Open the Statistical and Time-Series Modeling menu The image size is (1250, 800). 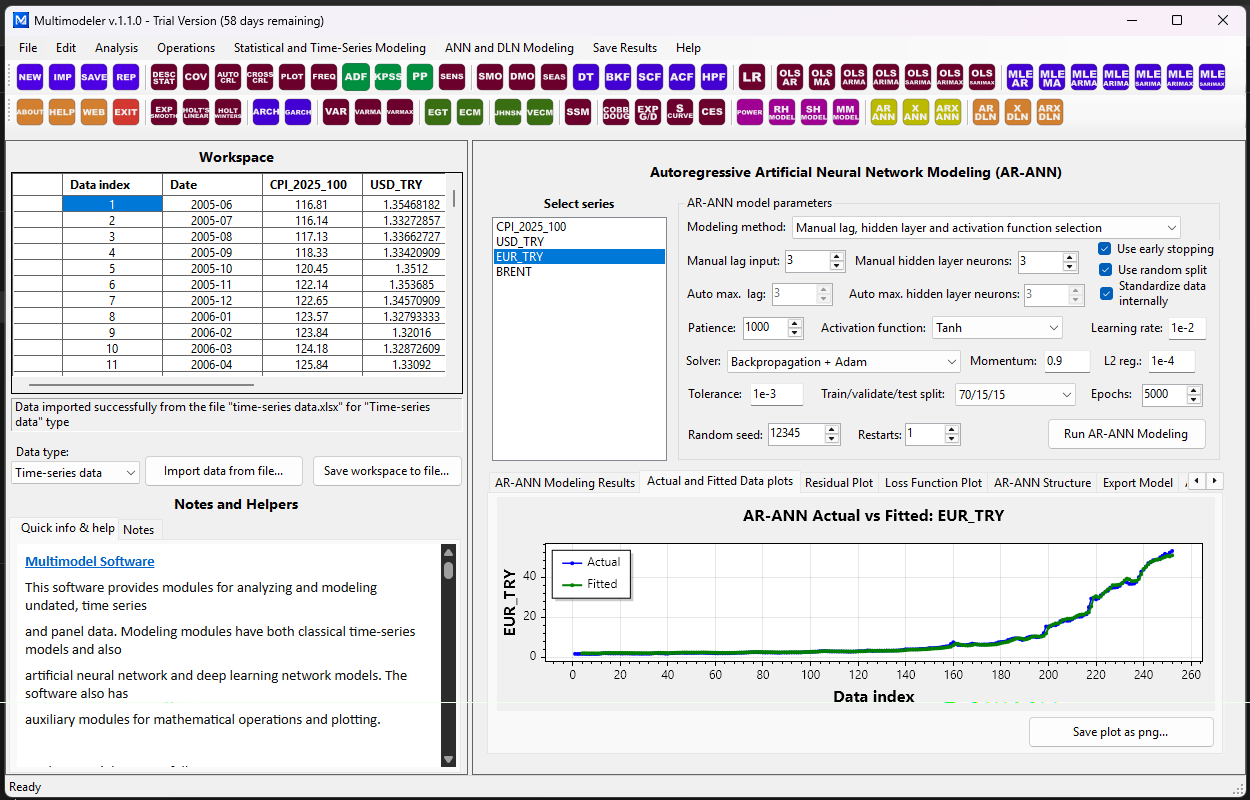click(x=330, y=47)
